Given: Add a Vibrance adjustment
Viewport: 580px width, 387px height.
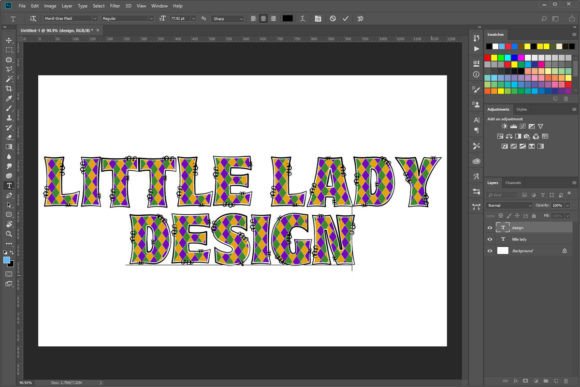Looking at the screenshot, I should coord(541,127).
